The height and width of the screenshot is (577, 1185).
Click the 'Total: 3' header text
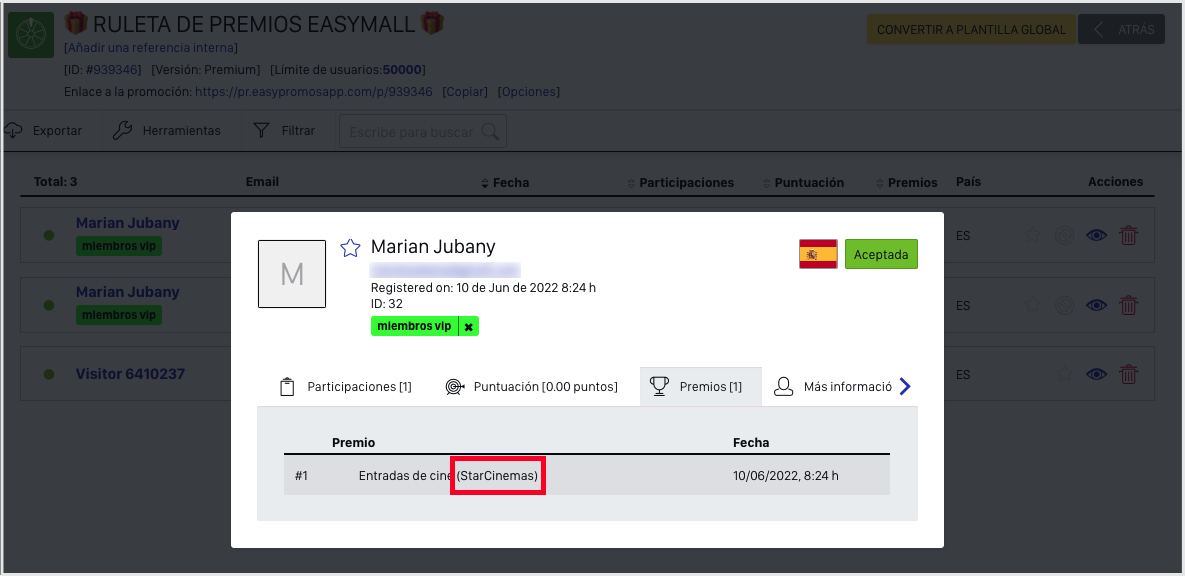click(56, 181)
